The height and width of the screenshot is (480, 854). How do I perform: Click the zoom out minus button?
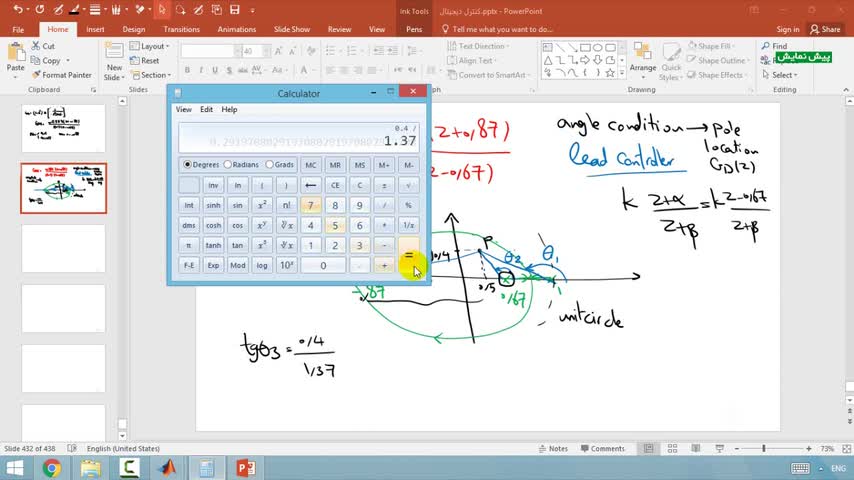736,448
